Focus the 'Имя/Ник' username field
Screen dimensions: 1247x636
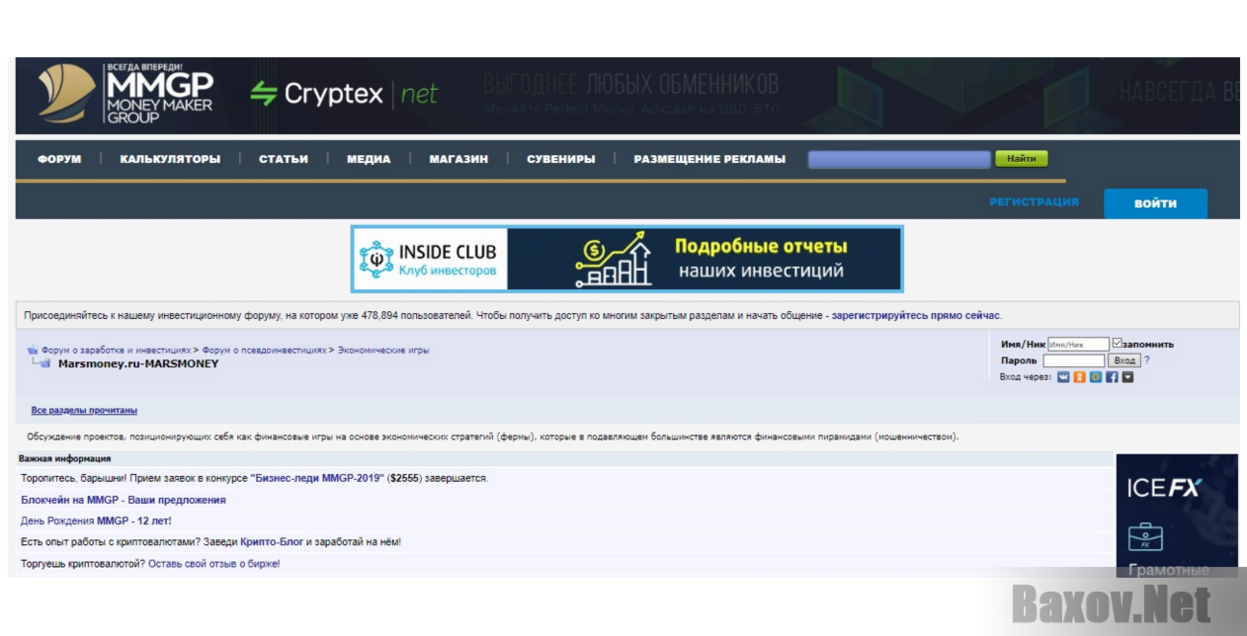[1078, 344]
